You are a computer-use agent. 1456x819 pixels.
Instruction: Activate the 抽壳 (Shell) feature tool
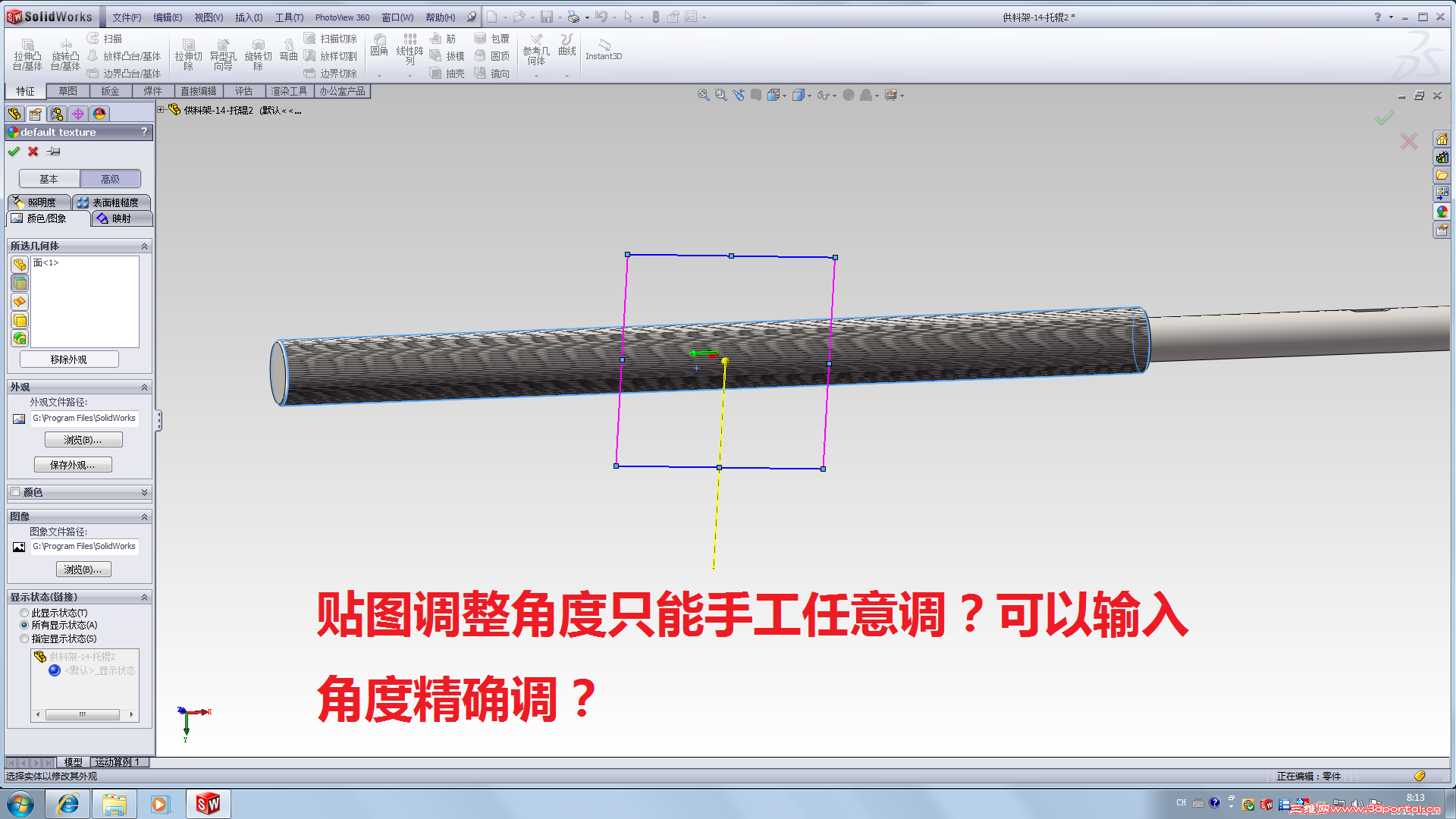click(x=447, y=74)
